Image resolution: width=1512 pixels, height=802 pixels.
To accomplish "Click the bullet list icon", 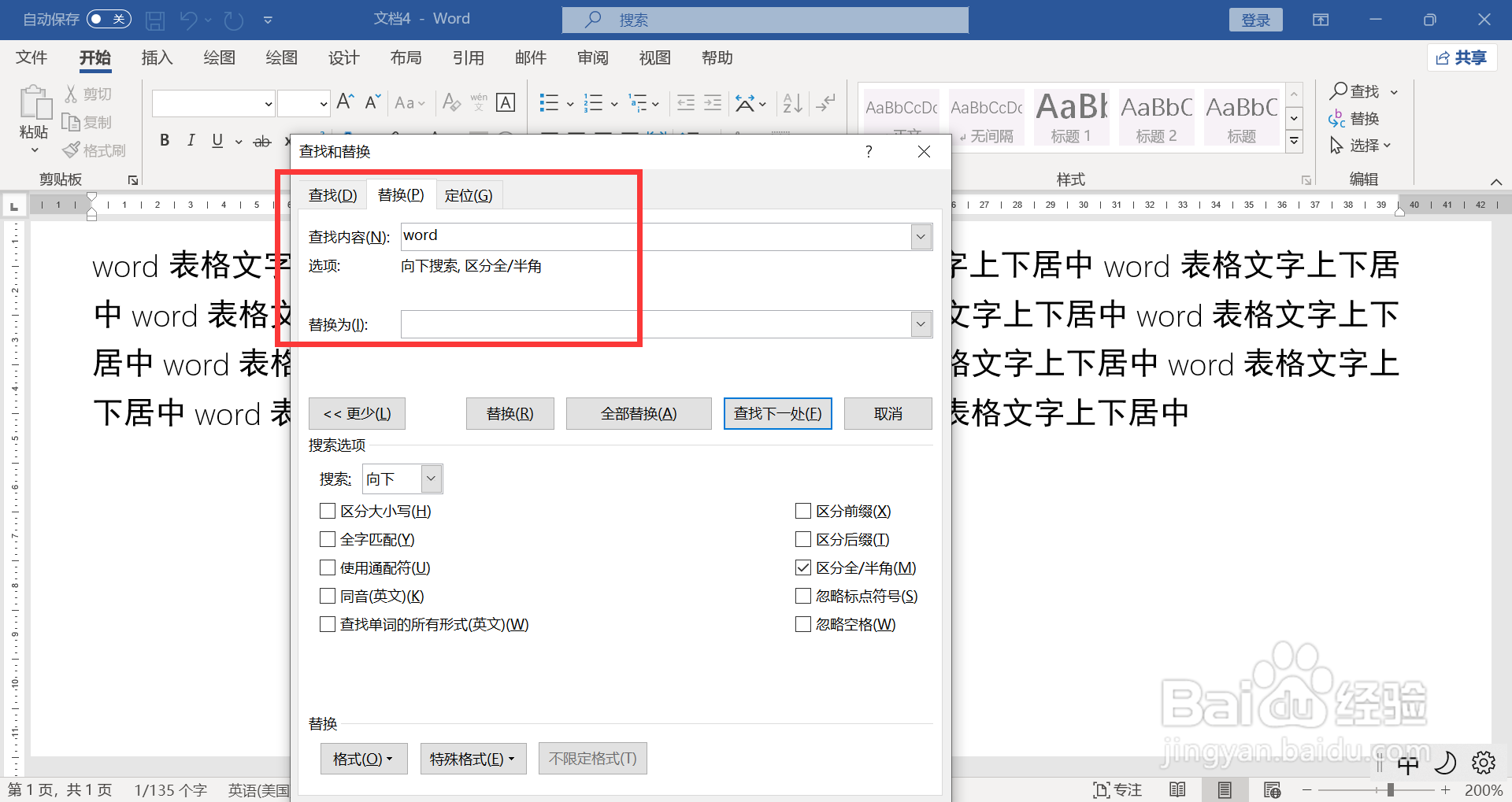I will click(x=549, y=102).
